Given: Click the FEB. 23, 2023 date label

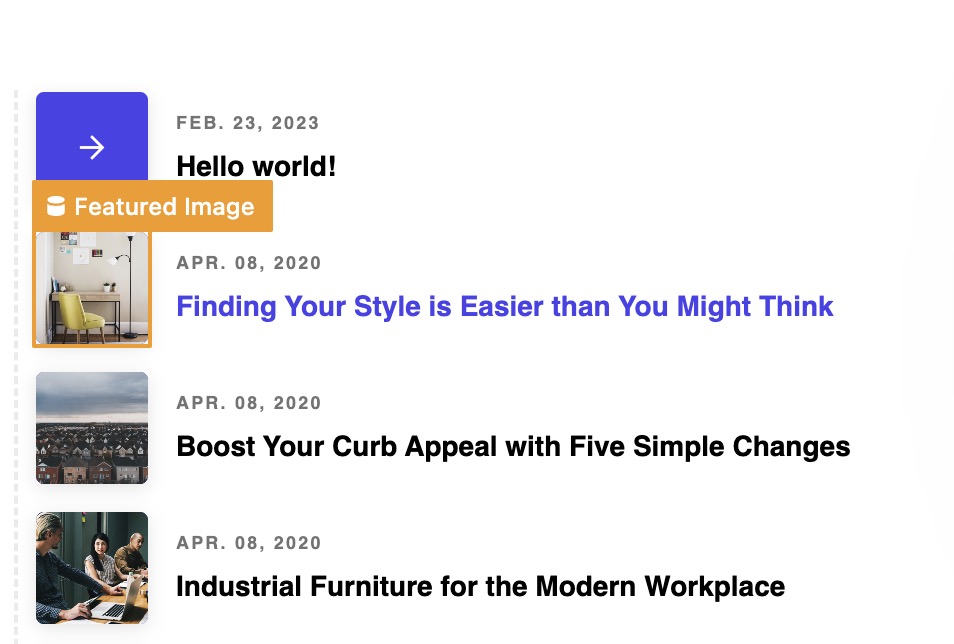Looking at the screenshot, I should click(248, 123).
